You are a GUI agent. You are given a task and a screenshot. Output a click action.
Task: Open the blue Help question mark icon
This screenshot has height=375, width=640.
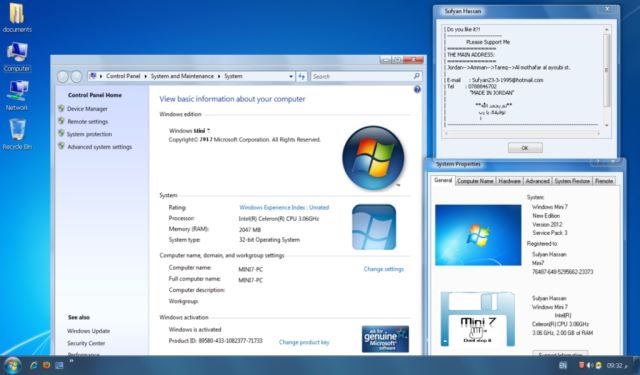click(x=417, y=89)
